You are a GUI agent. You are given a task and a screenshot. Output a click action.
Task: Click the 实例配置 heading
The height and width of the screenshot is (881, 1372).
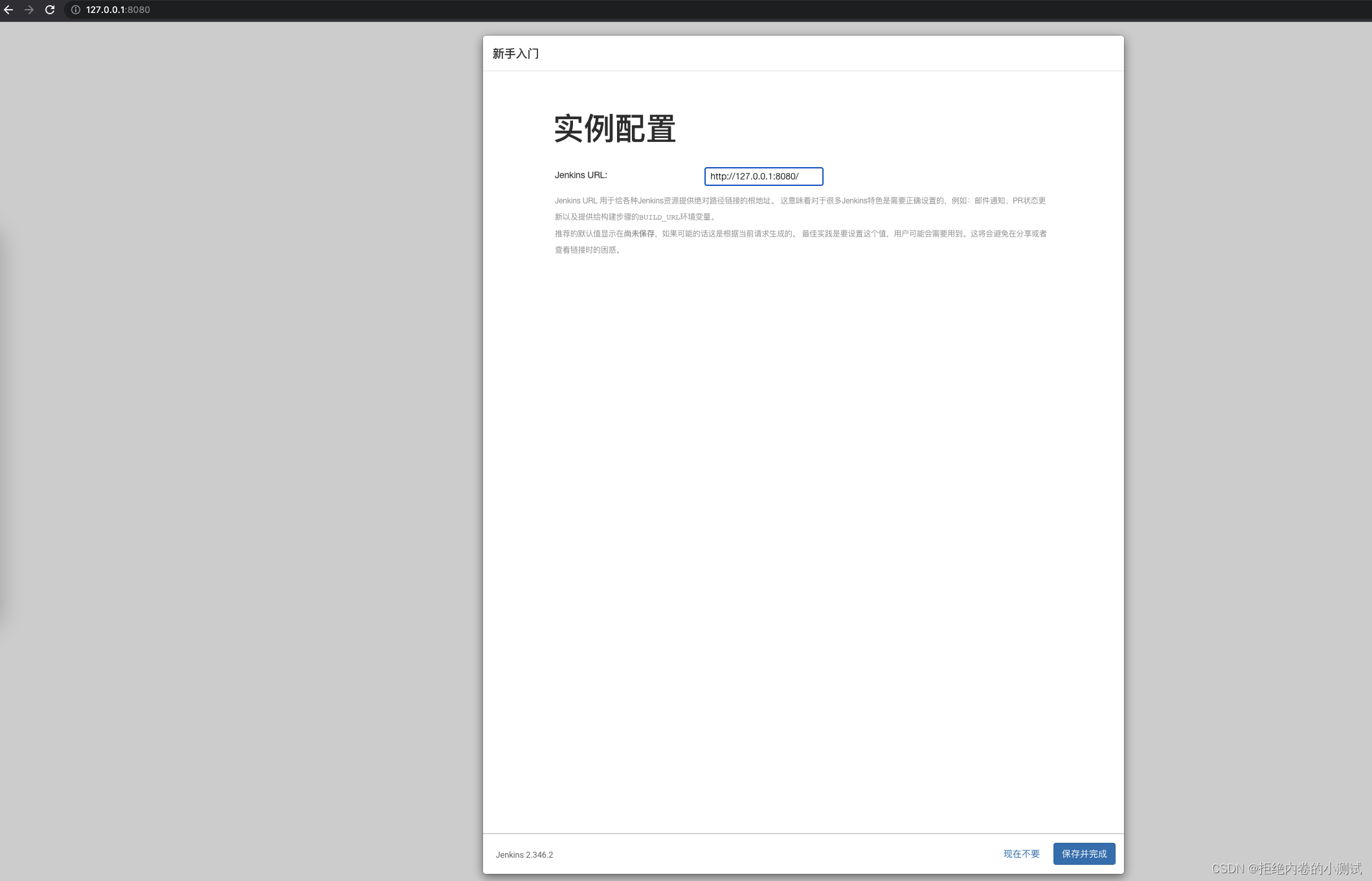coord(615,128)
